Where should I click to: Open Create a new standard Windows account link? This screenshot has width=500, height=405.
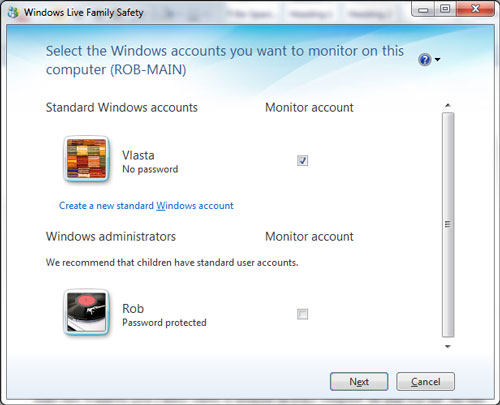coord(146,206)
